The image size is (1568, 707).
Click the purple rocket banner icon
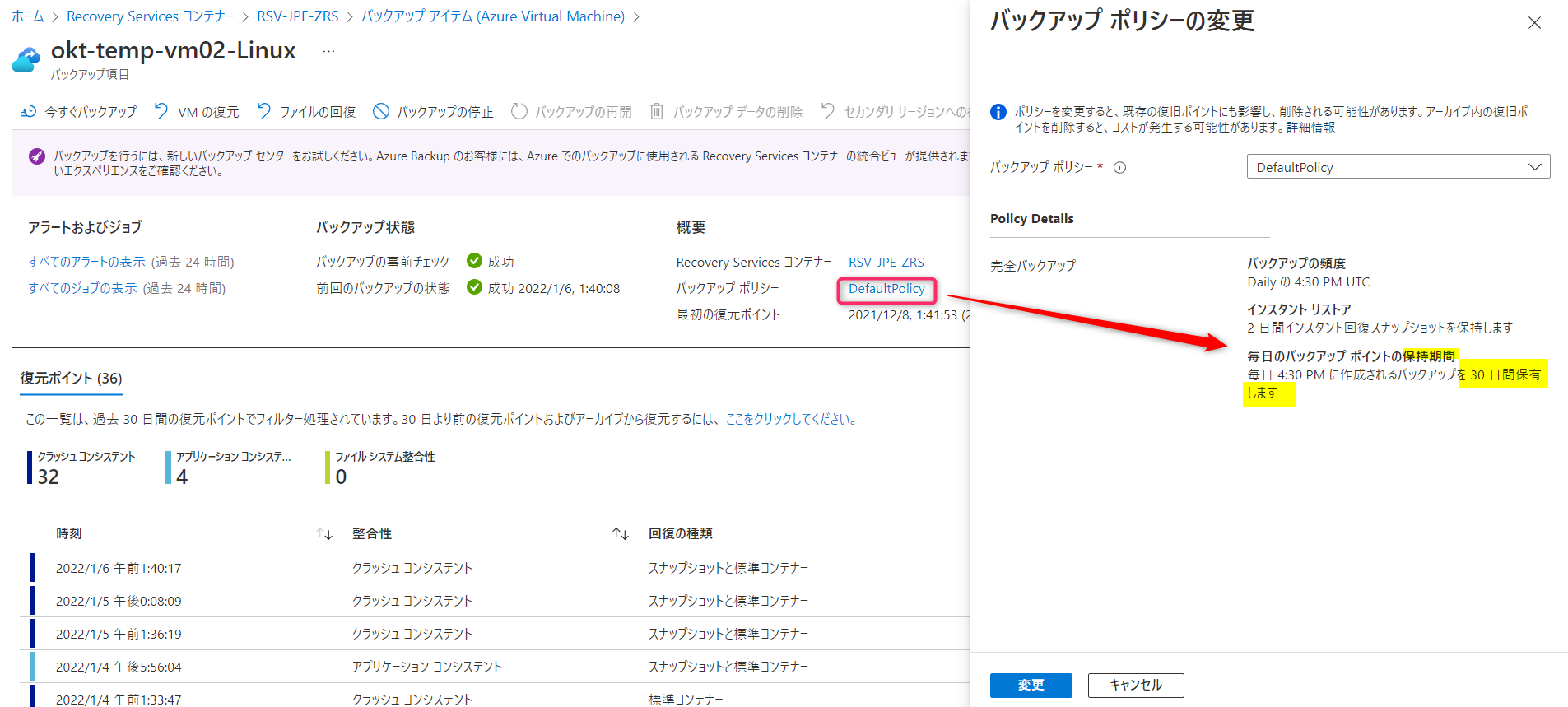[37, 156]
